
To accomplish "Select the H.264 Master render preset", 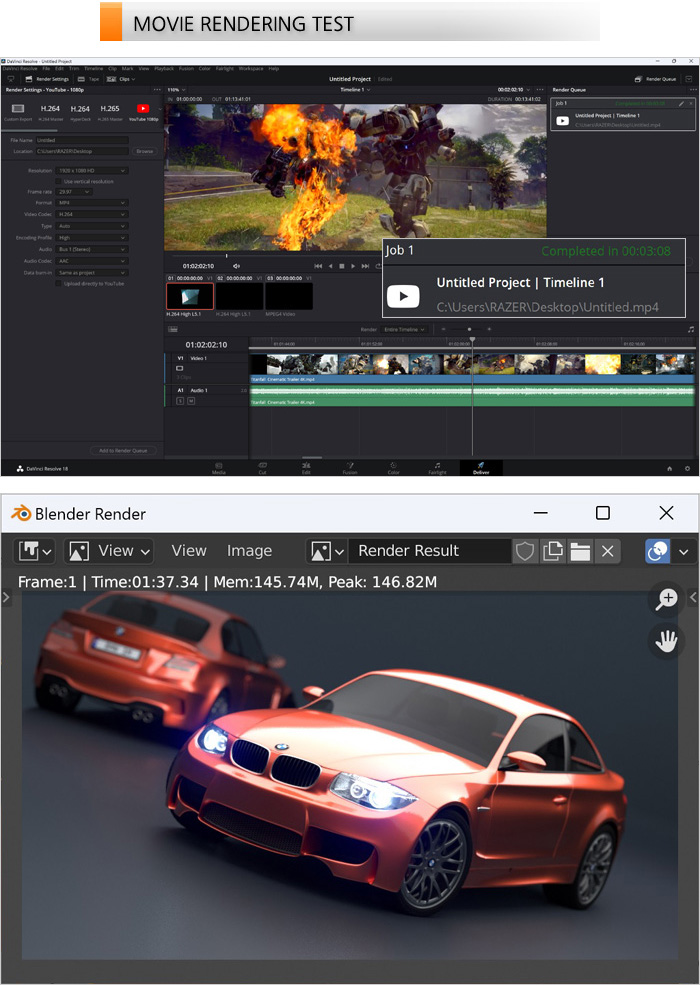I will tap(50, 112).
